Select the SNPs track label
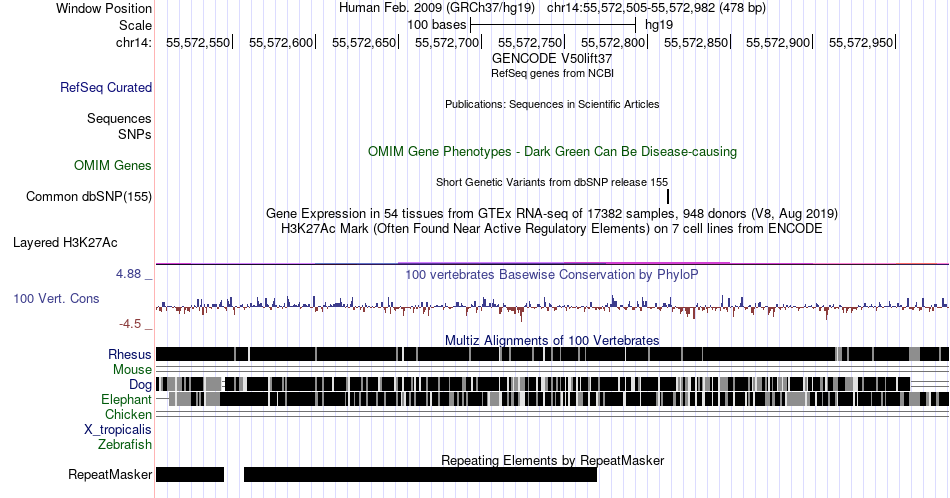This screenshot has width=950, height=498. coord(135,134)
